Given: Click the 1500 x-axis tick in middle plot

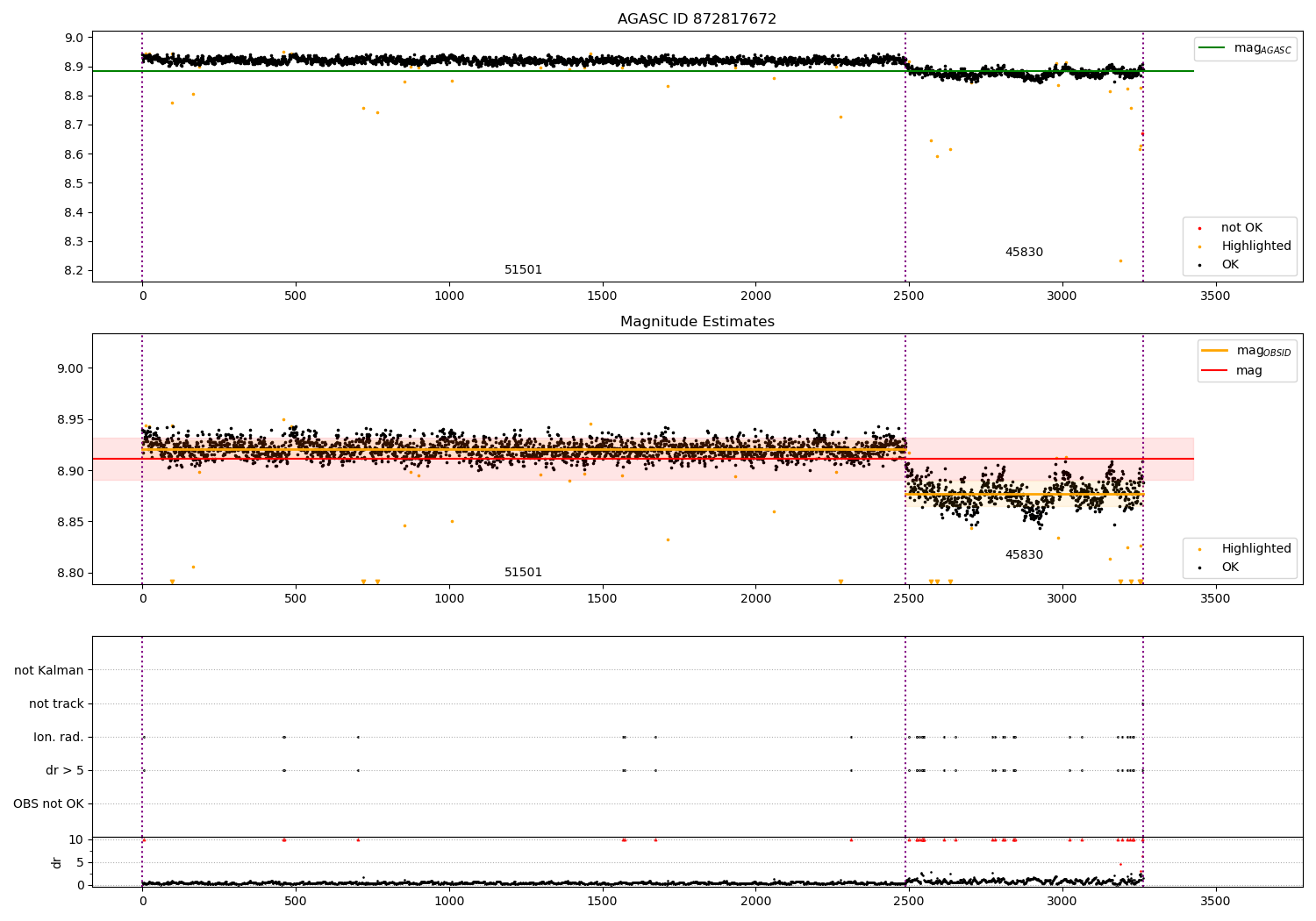Looking at the screenshot, I should pos(602,598).
